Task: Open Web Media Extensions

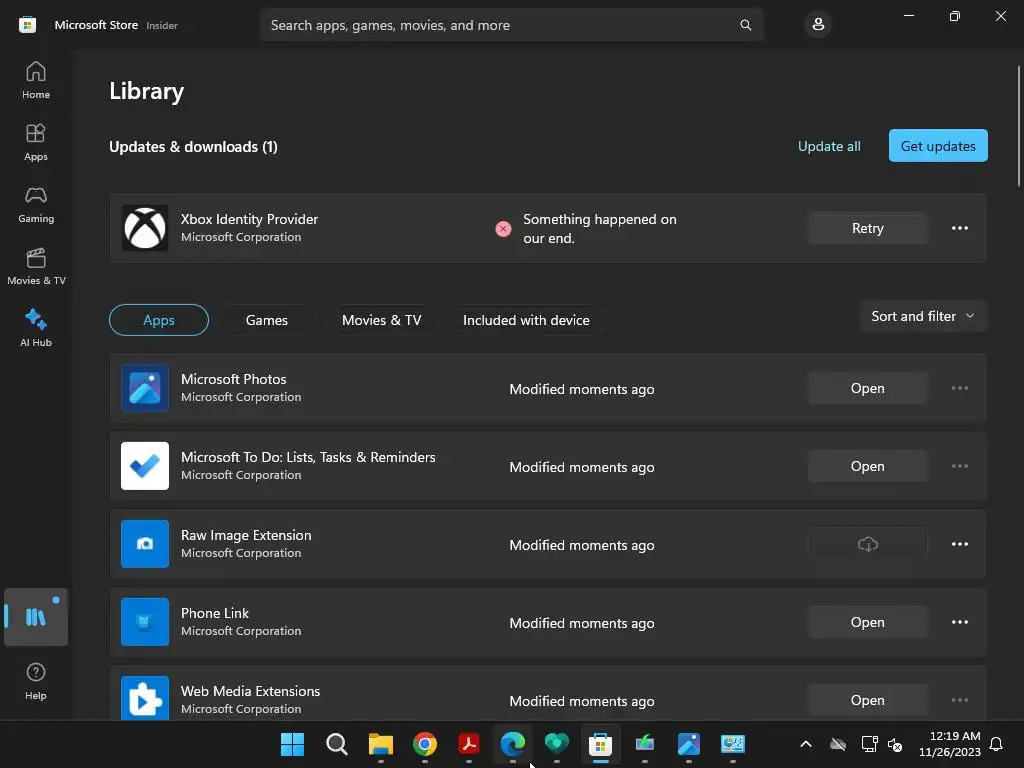Action: click(x=867, y=700)
